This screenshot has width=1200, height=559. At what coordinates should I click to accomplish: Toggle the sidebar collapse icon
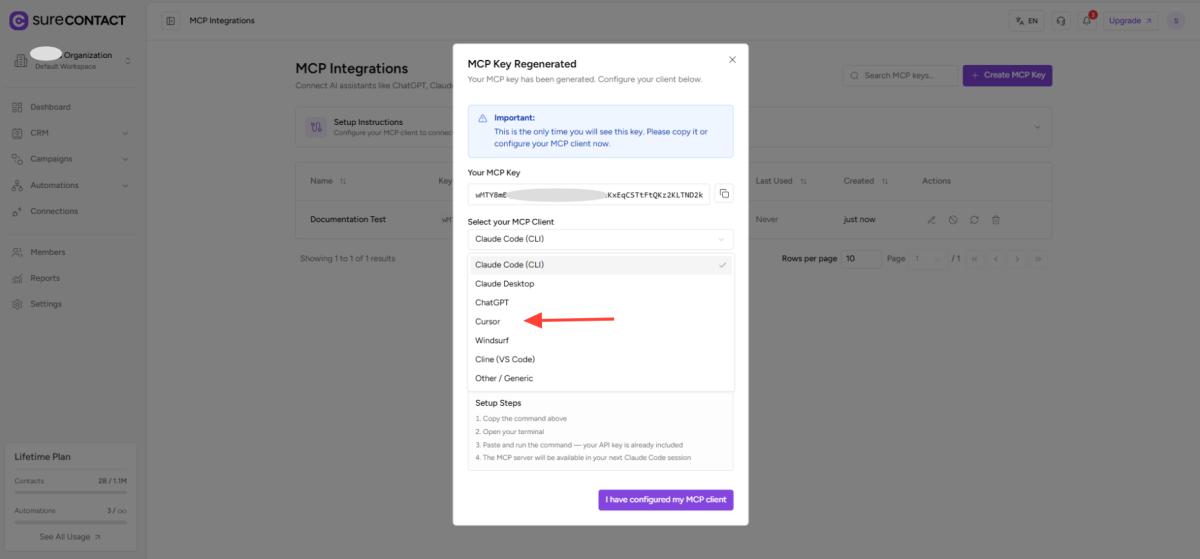click(x=171, y=21)
